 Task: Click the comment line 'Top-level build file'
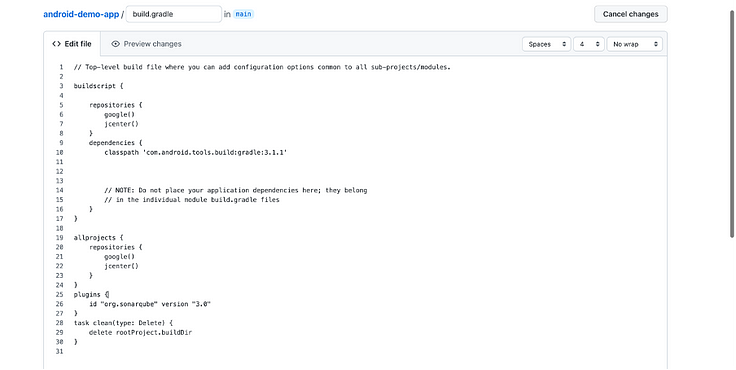pos(262,67)
